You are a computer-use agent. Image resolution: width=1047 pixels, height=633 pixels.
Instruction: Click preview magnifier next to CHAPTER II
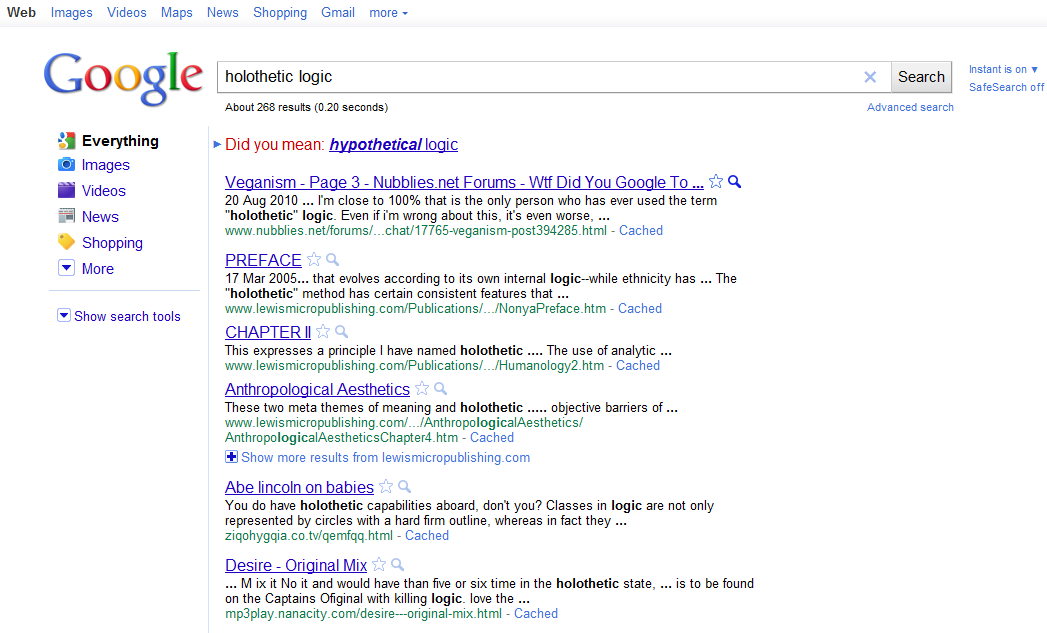(x=341, y=332)
